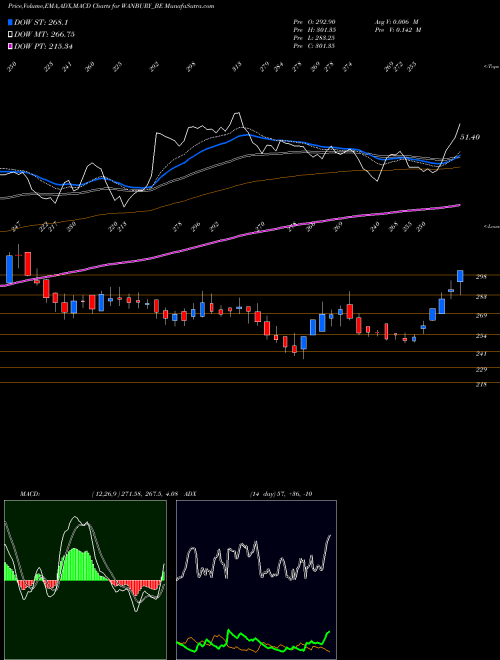Select the 'DOW MT: 266.75' legend text
Viewport: 500px width, 660px height.
coord(45,35)
